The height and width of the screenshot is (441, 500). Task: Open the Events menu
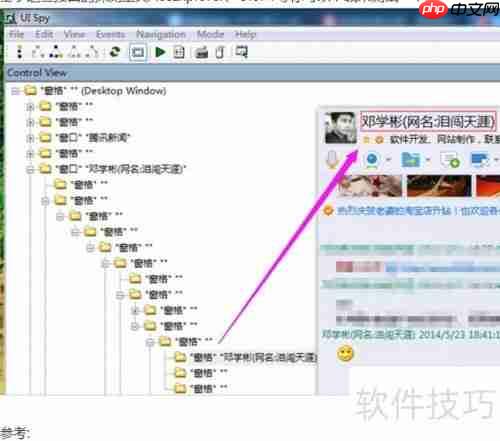tap(111, 34)
